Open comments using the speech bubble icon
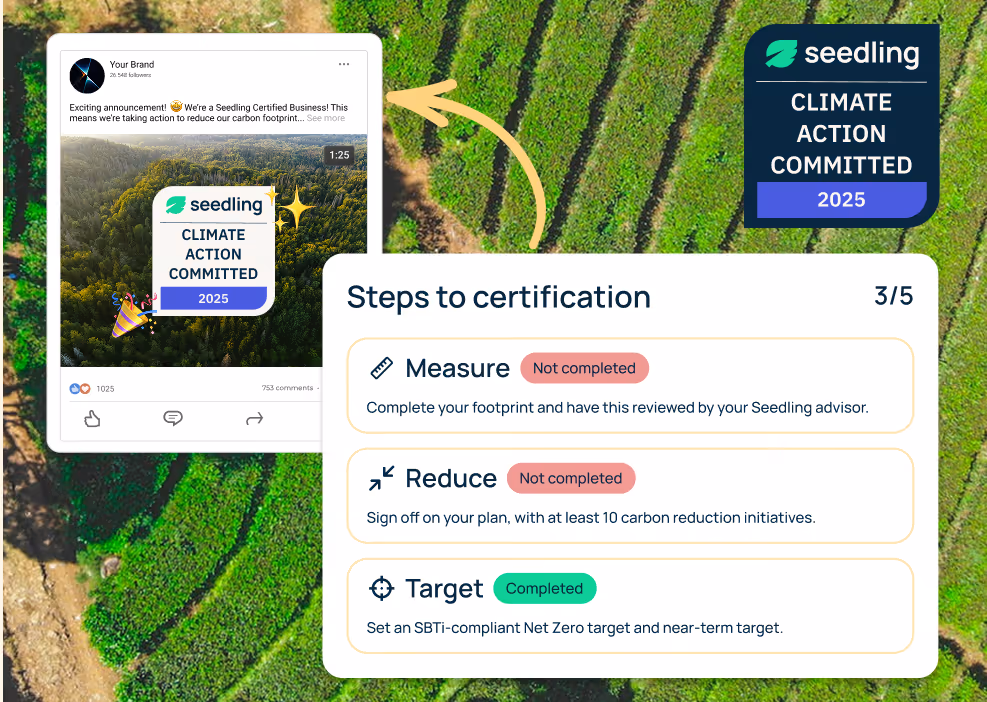The width and height of the screenshot is (987, 702). pyautogui.click(x=173, y=419)
